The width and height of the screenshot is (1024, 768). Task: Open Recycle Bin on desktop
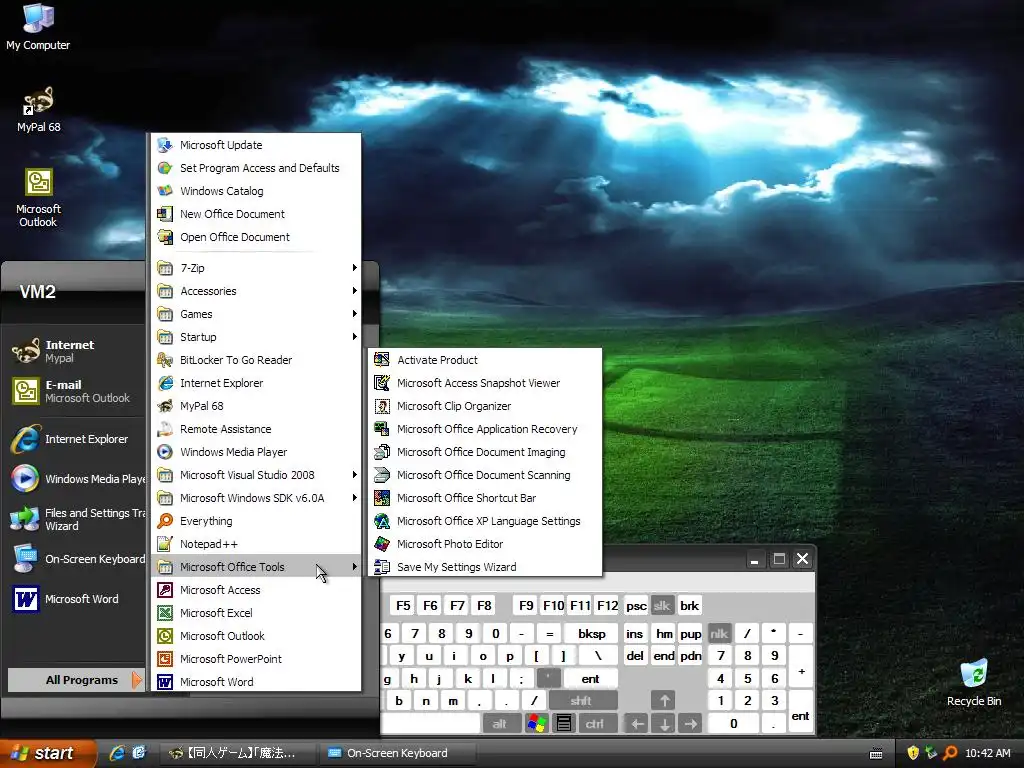click(974, 682)
